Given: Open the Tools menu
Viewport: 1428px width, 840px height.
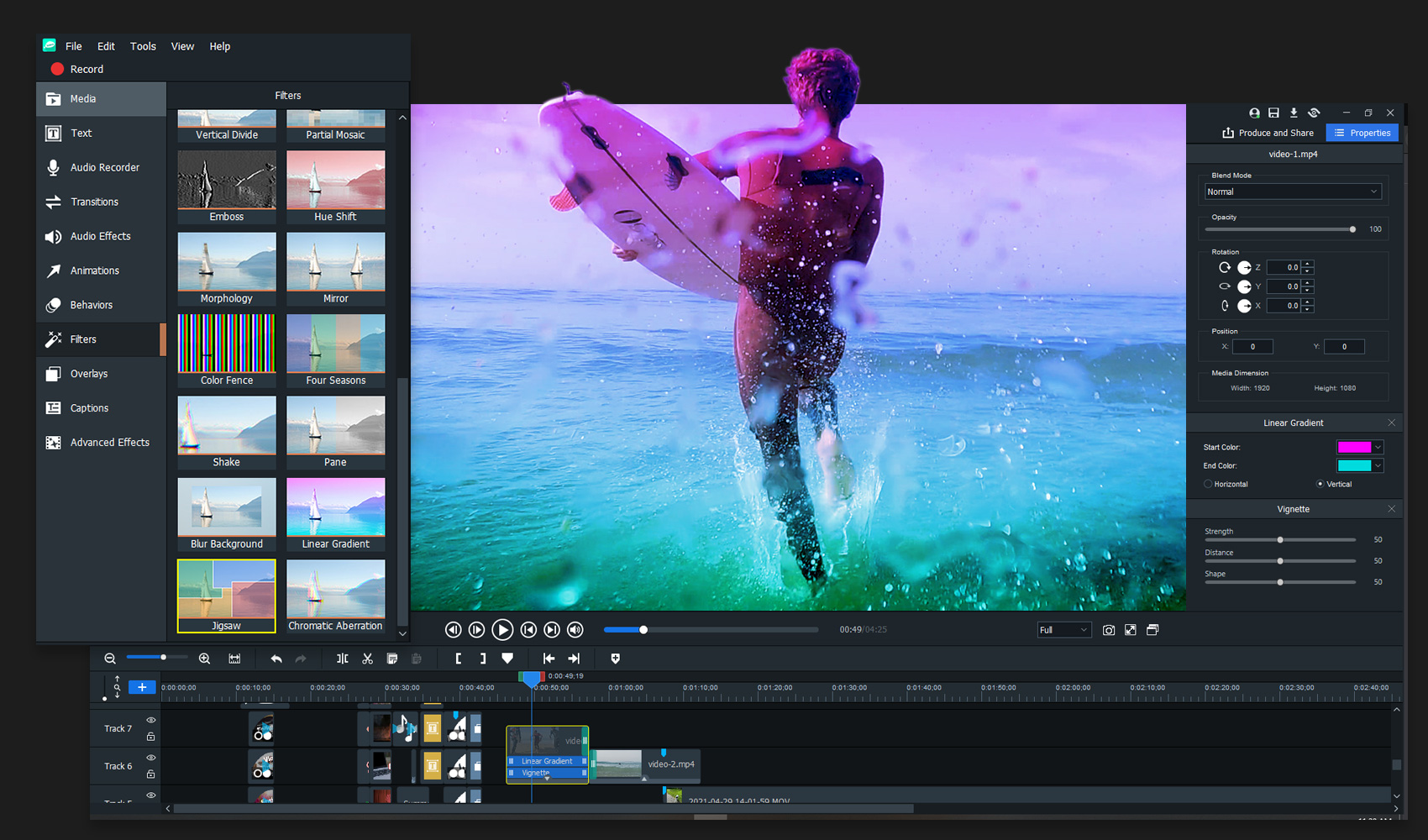Looking at the screenshot, I should tap(142, 46).
